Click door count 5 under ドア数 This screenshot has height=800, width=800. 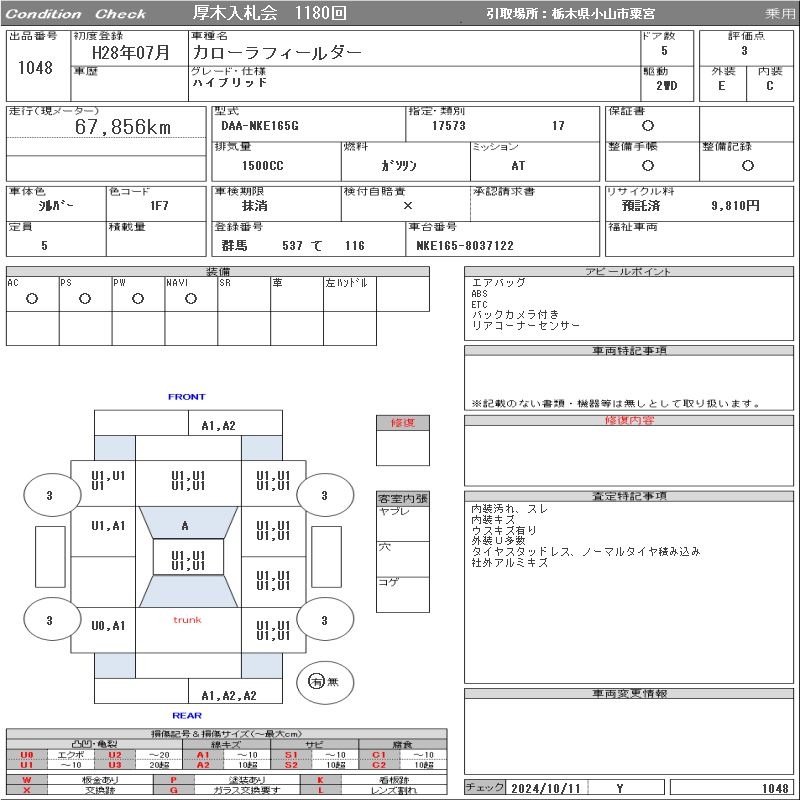(664, 51)
